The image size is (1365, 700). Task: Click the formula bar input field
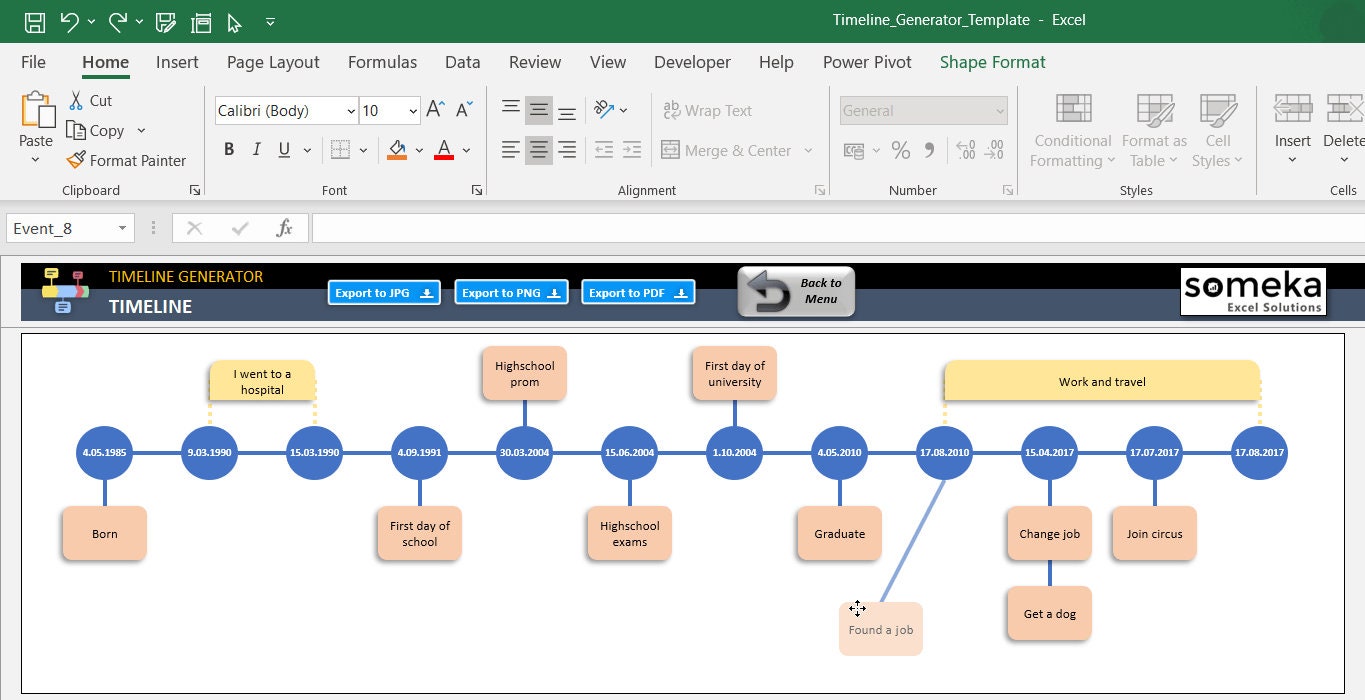click(838, 228)
